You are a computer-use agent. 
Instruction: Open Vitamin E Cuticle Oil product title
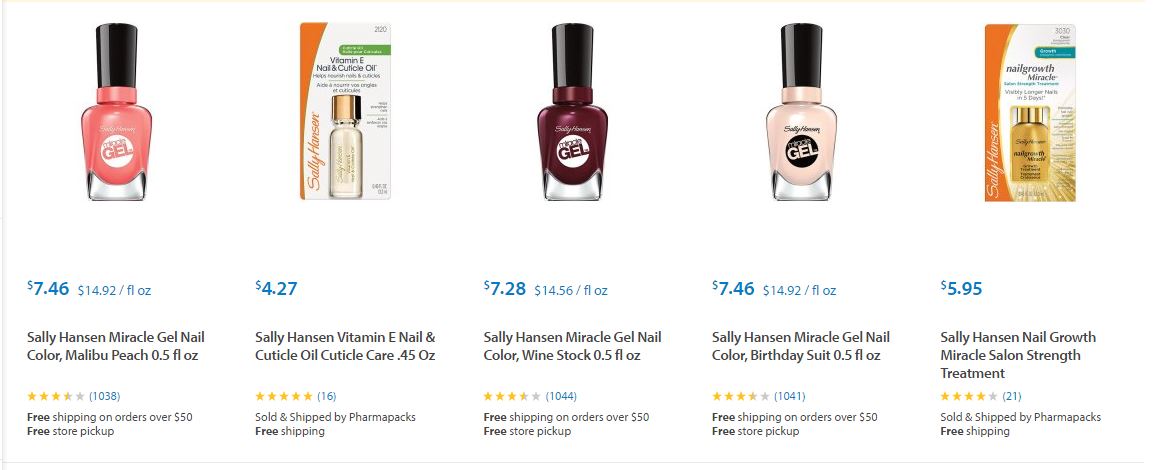[345, 346]
